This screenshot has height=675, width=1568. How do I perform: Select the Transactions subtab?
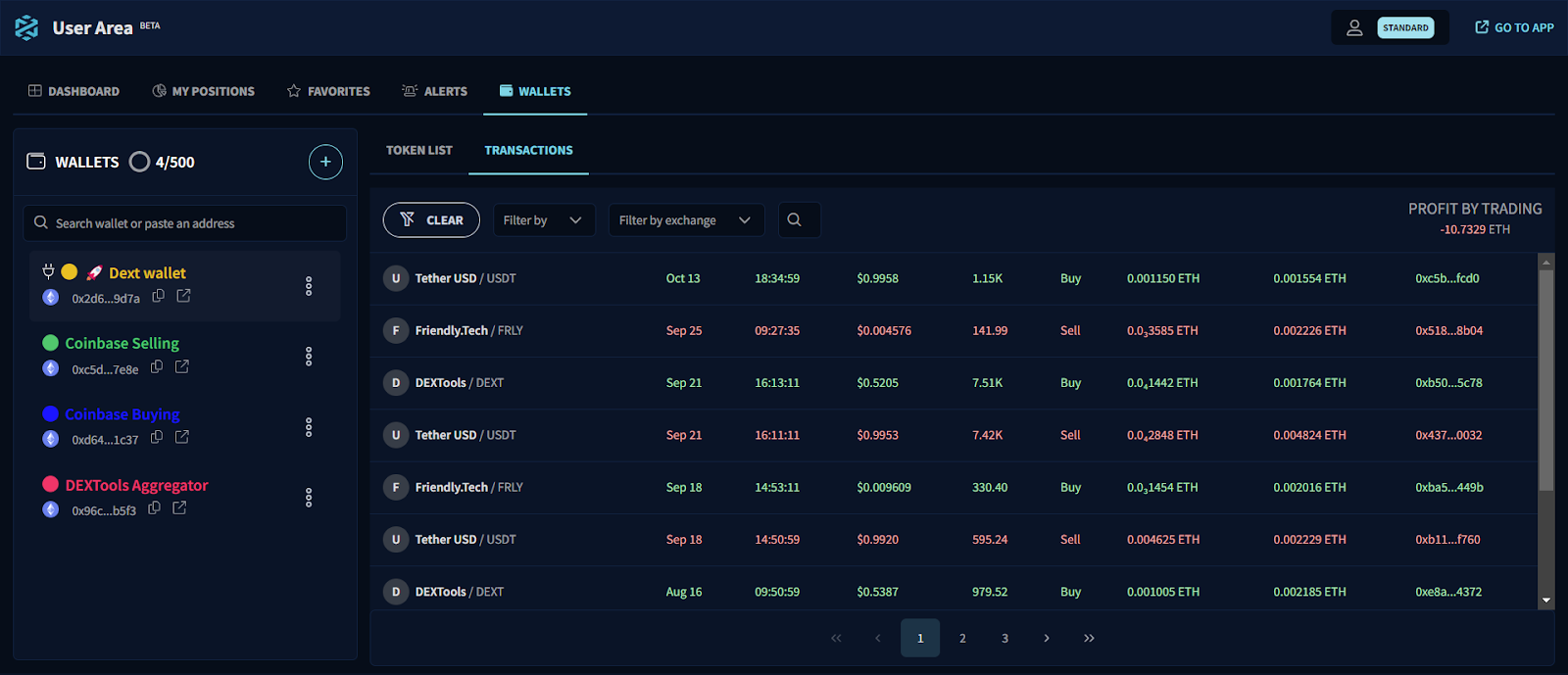coord(528,150)
